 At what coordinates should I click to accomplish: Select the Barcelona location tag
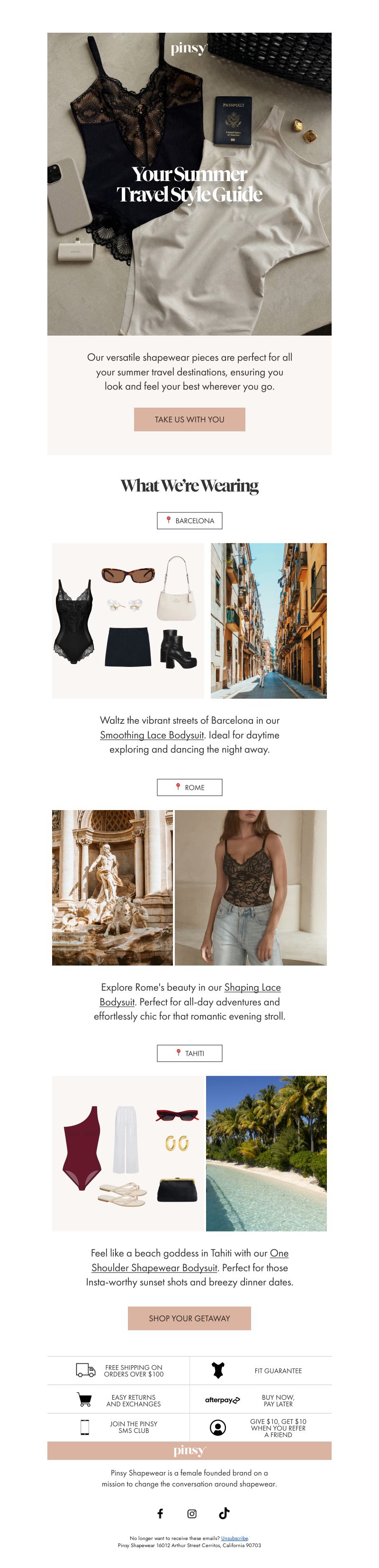[189, 520]
